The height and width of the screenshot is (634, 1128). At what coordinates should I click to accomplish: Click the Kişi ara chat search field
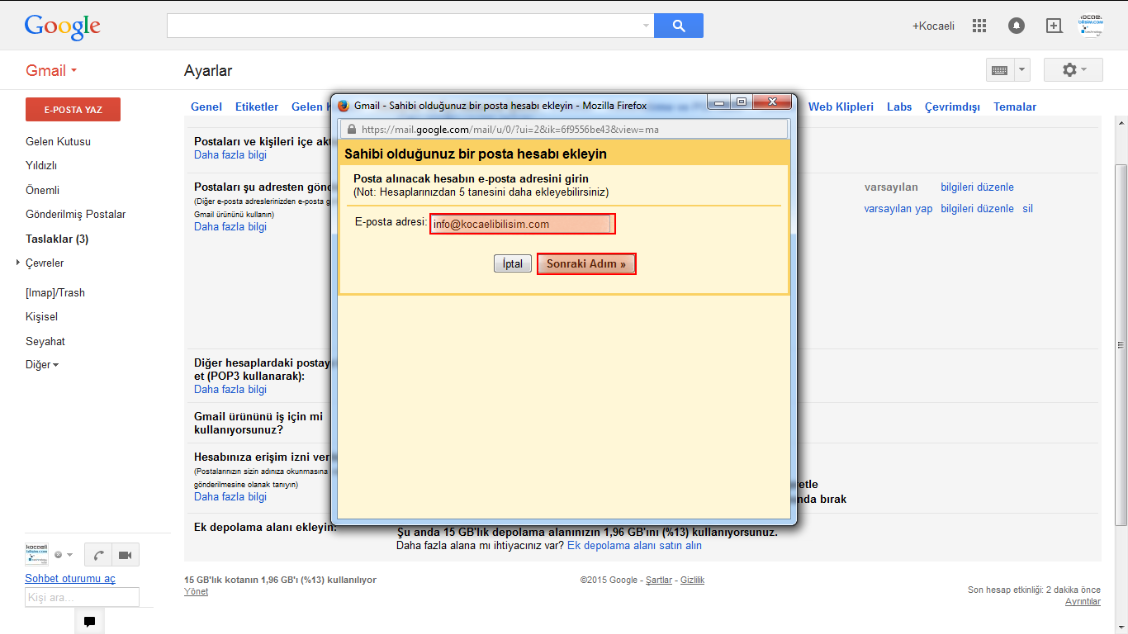(x=82, y=597)
